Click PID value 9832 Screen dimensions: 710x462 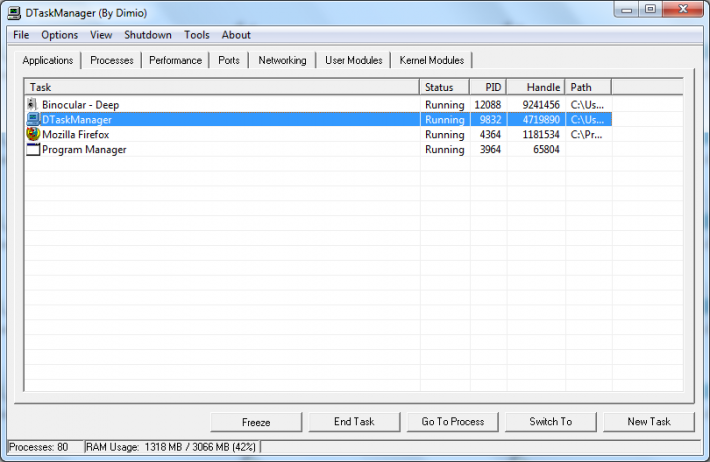(x=490, y=120)
